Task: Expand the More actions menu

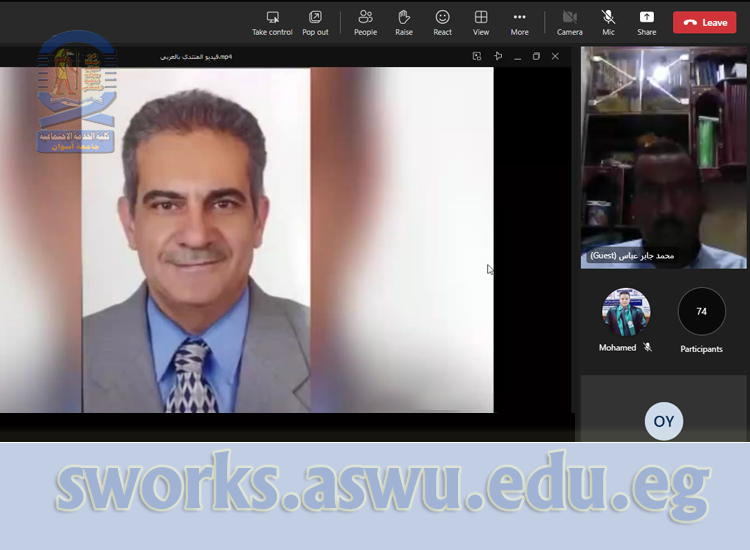Action: tap(519, 22)
